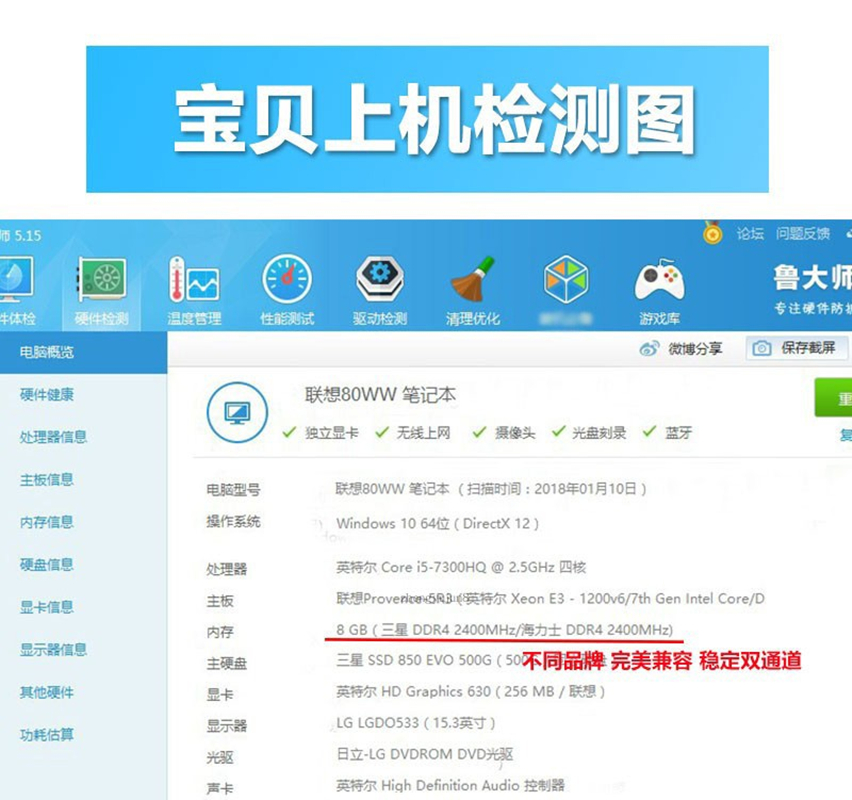Viewport: 852px width, 800px height.
Task: Click the round computer monitor icon
Action: (237, 412)
